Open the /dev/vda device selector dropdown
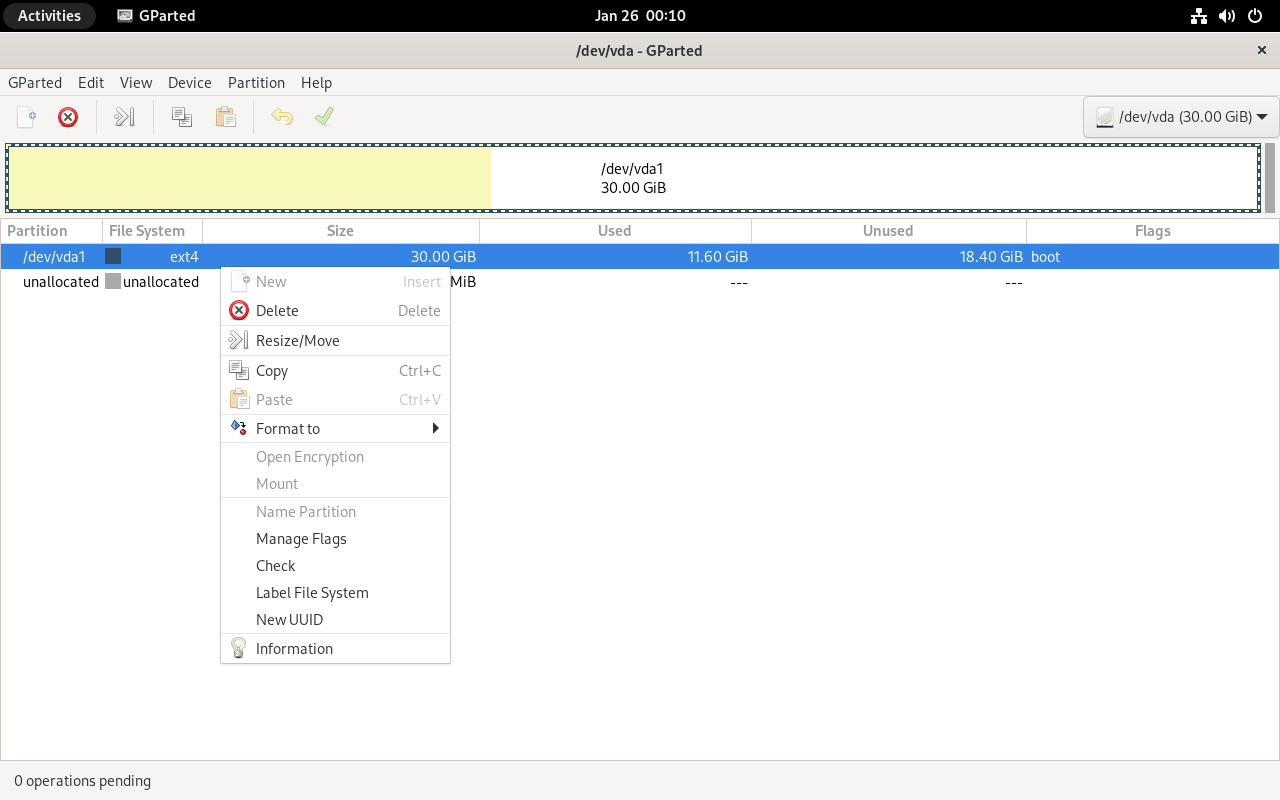 point(1181,117)
